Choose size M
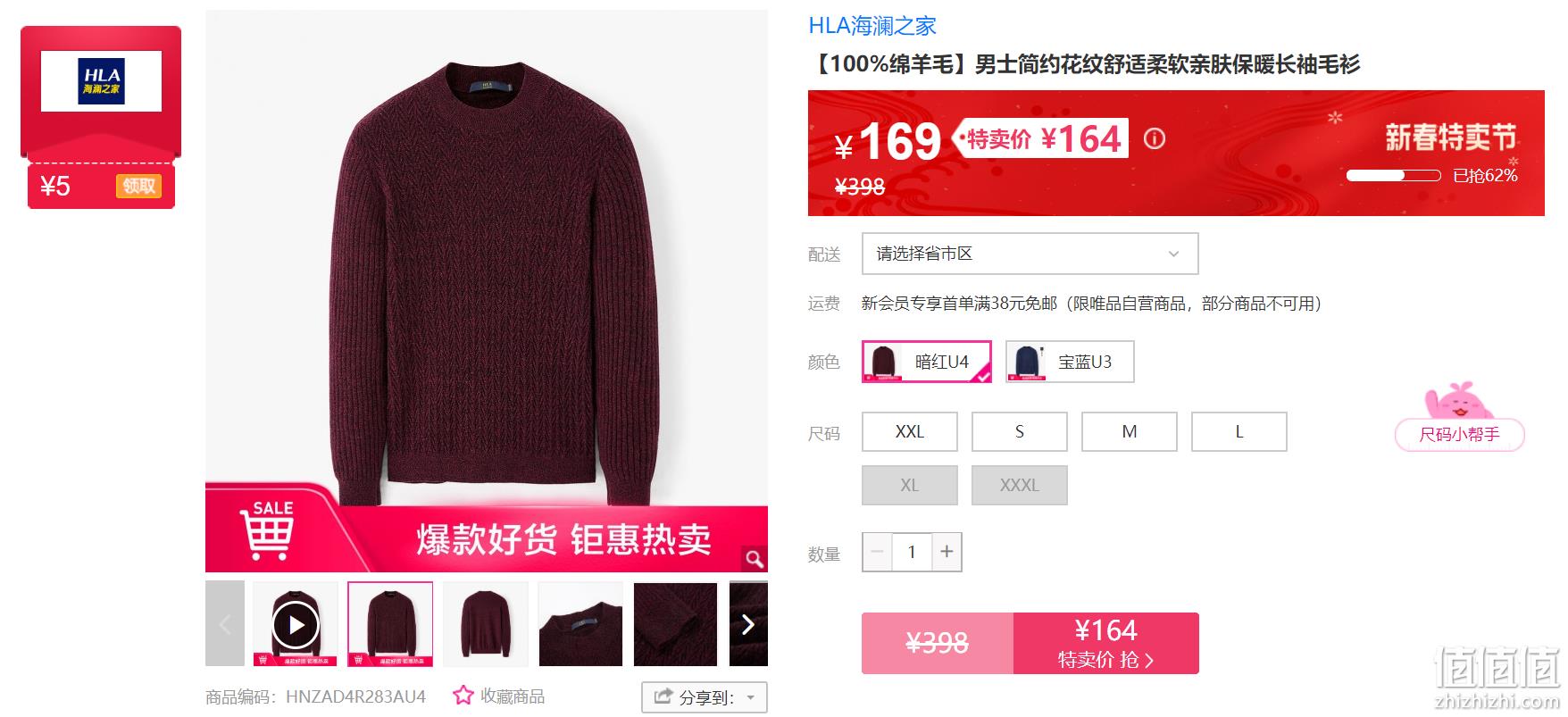The image size is (1568, 717). (1130, 432)
